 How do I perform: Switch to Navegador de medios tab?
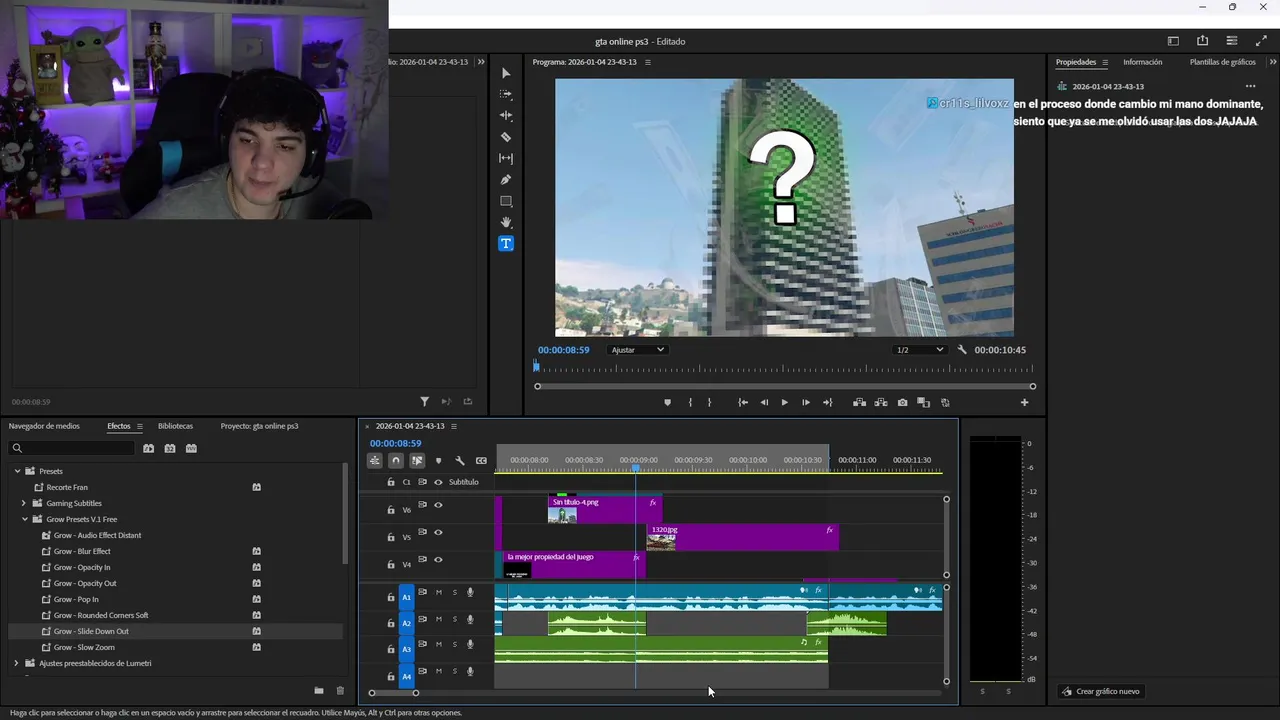coord(44,426)
